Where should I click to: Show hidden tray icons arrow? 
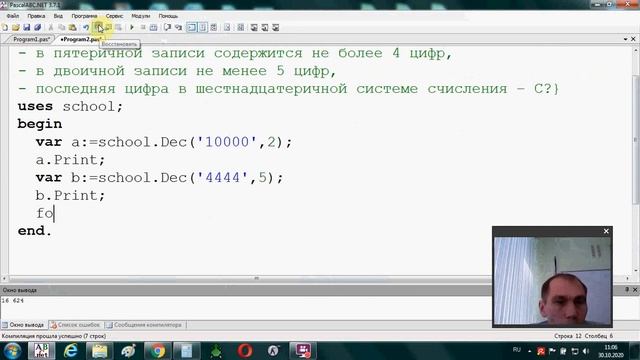(529, 351)
